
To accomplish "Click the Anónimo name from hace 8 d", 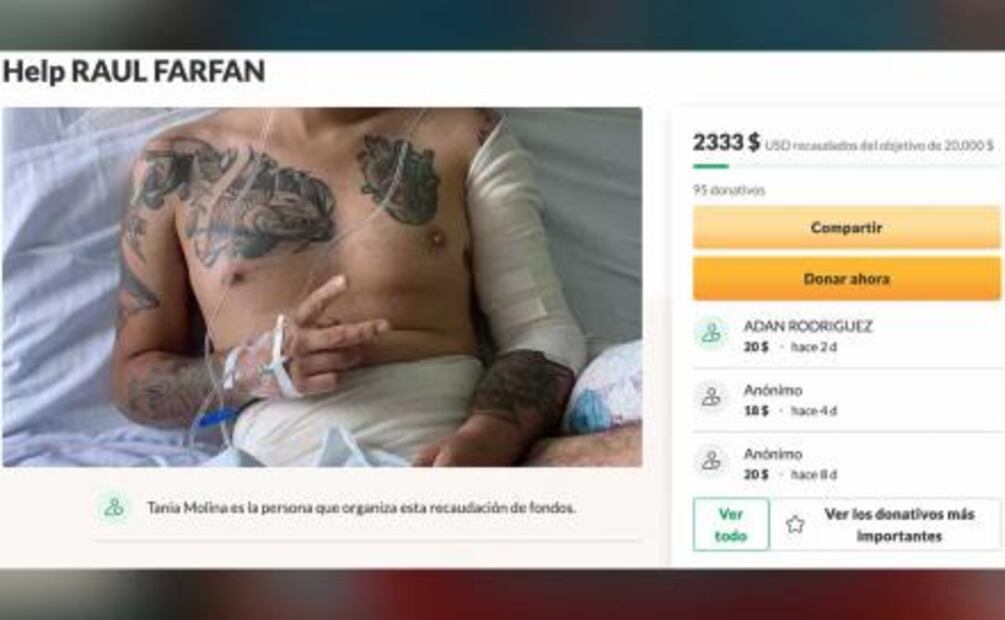I will coord(773,454).
